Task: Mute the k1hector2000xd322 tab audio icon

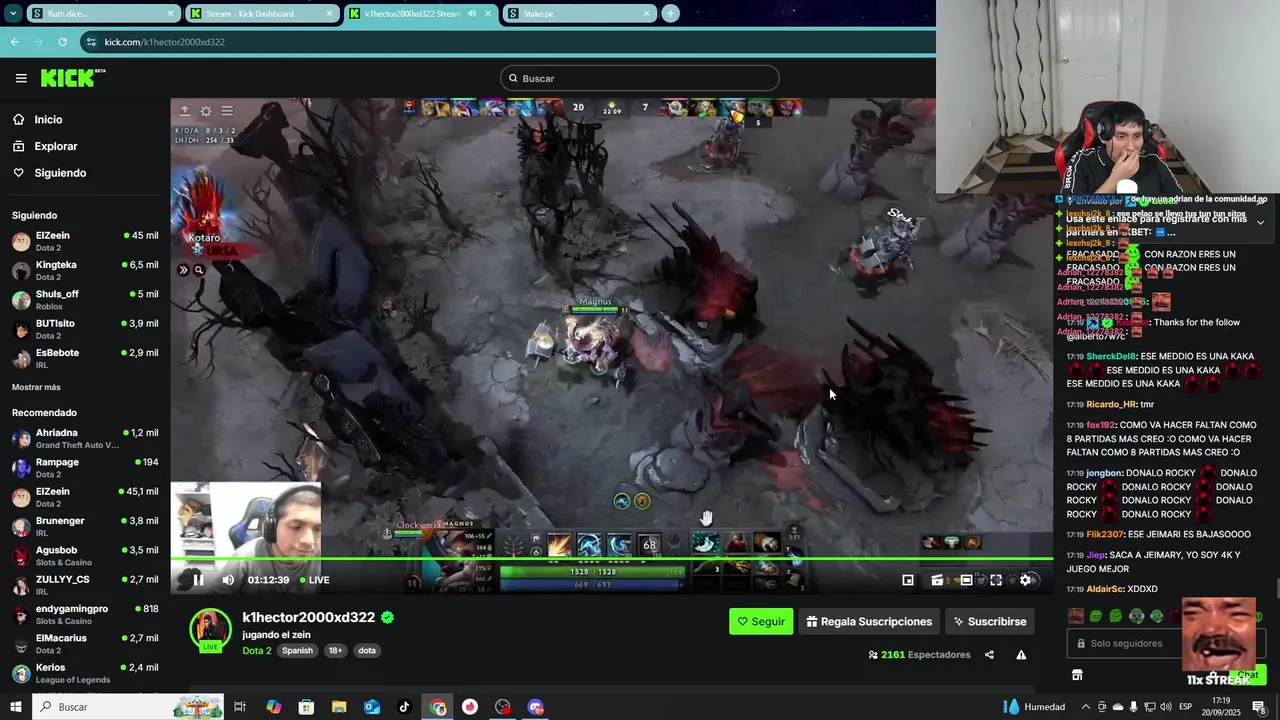Action: click(472, 14)
